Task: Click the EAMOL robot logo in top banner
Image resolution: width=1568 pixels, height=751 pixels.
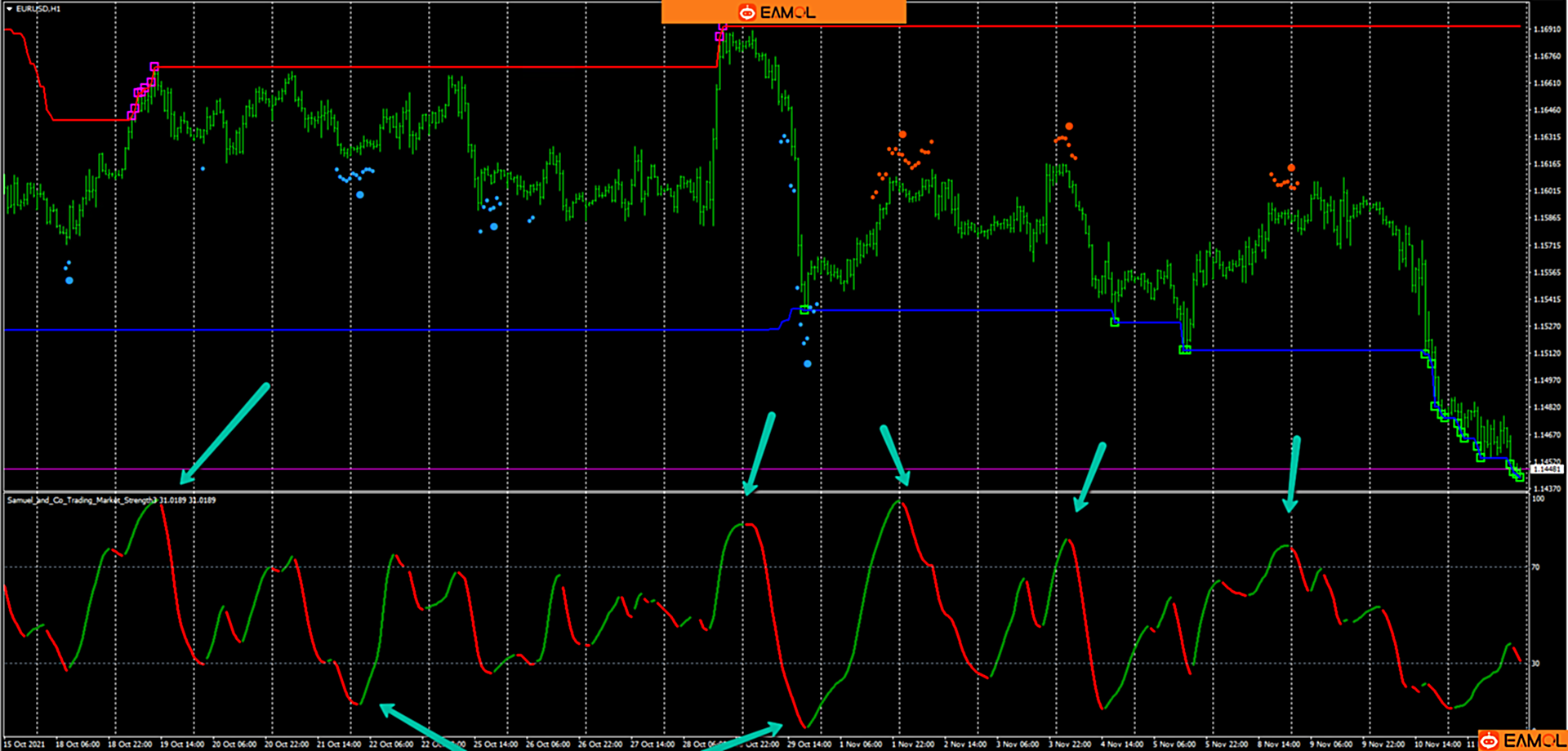Action: (x=746, y=12)
